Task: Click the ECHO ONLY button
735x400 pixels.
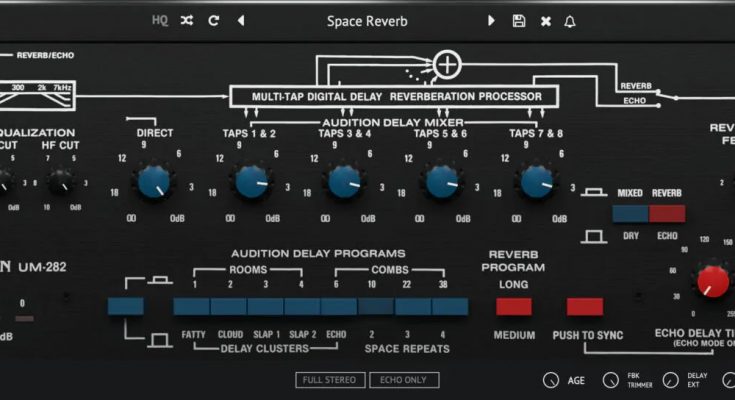Action: point(404,380)
